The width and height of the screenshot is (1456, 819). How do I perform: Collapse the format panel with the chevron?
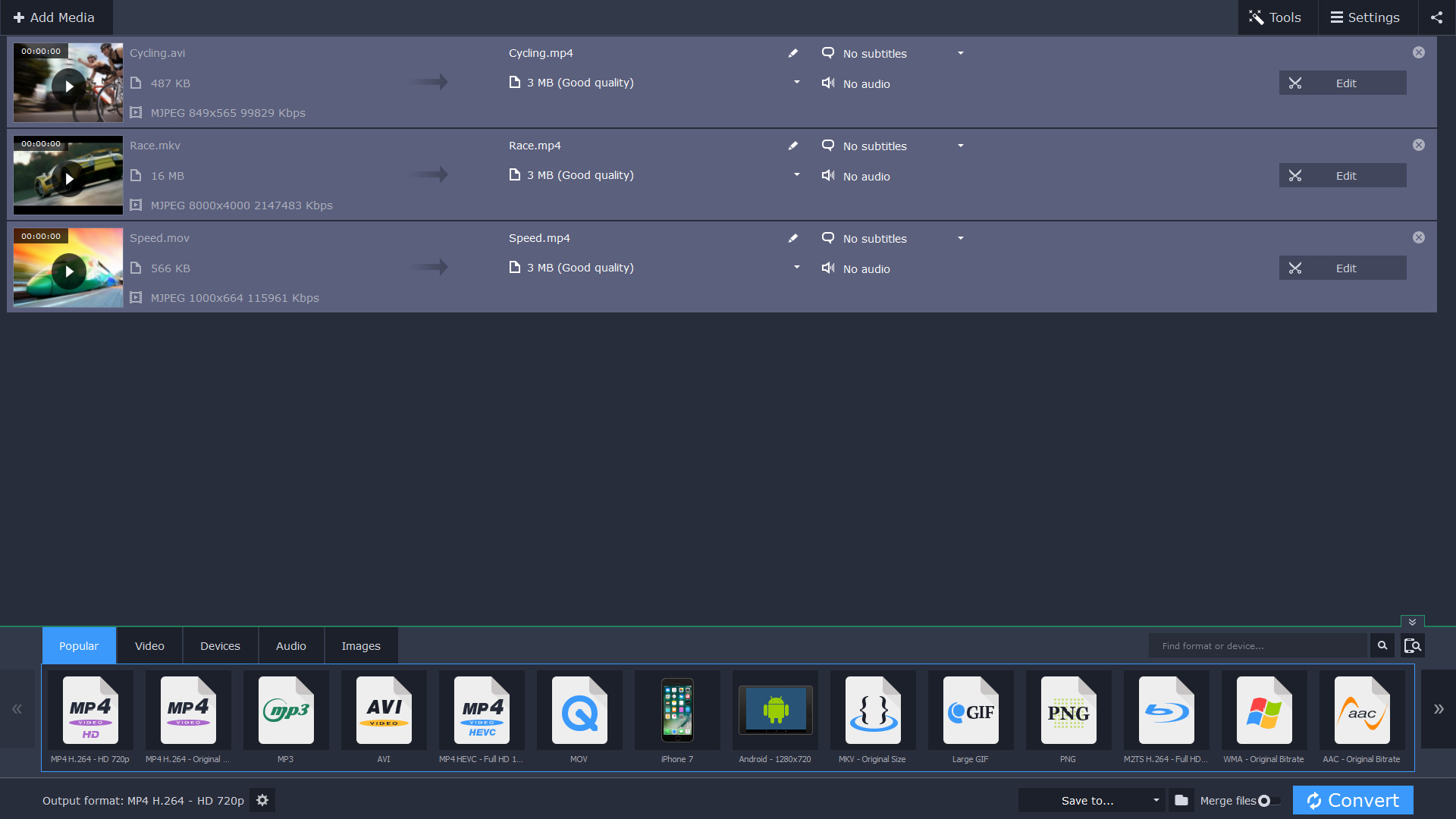pos(1411,621)
